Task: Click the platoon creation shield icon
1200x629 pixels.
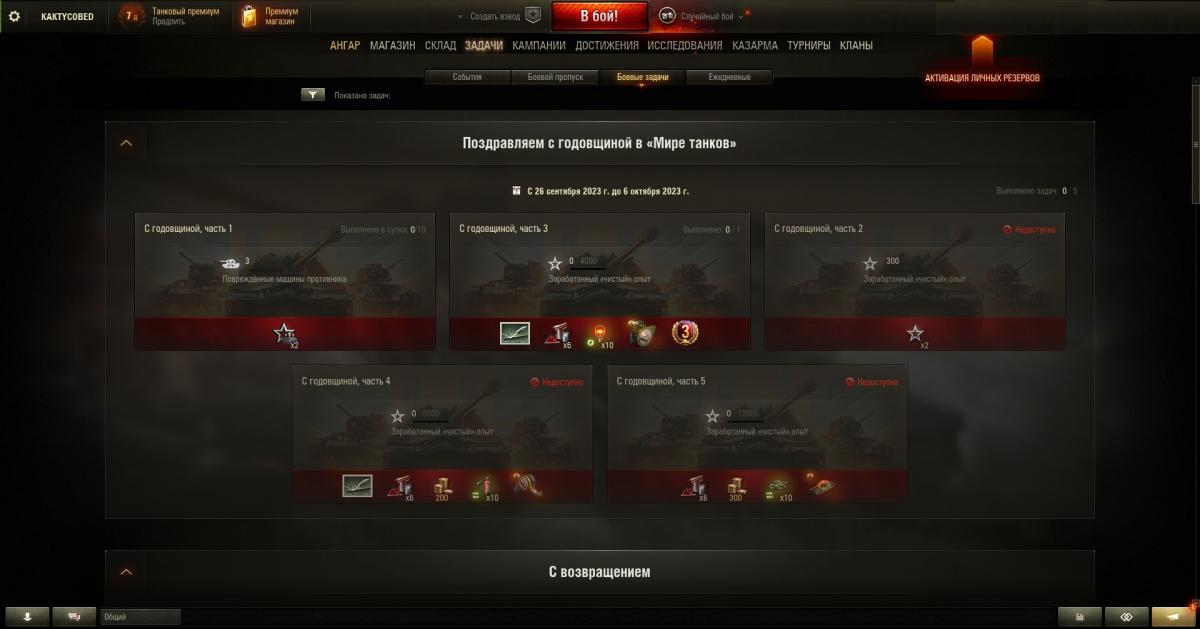Action: point(533,16)
